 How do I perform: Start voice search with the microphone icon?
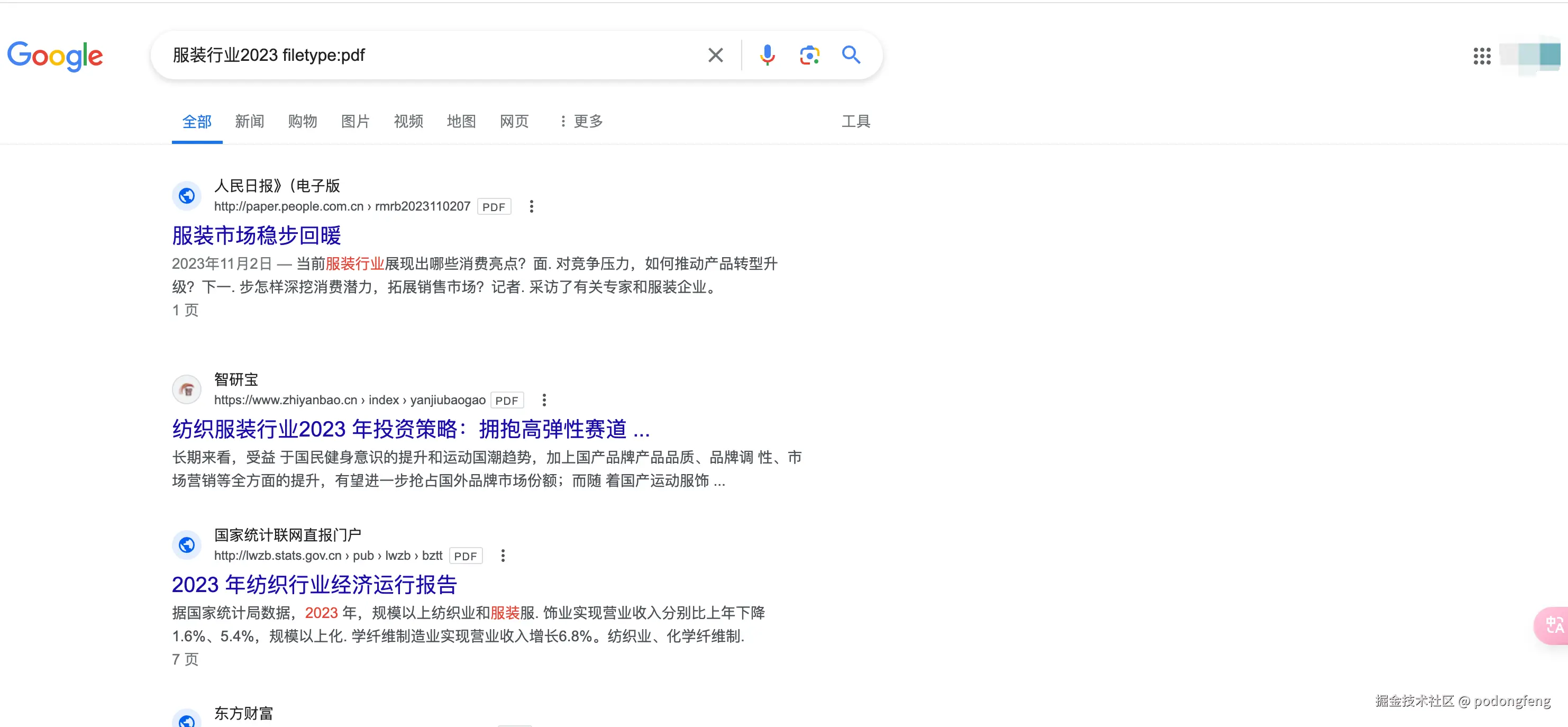click(767, 56)
